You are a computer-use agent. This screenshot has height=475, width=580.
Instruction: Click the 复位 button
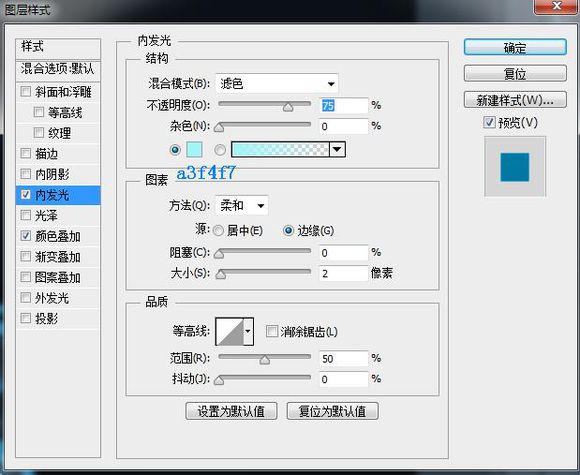click(515, 74)
